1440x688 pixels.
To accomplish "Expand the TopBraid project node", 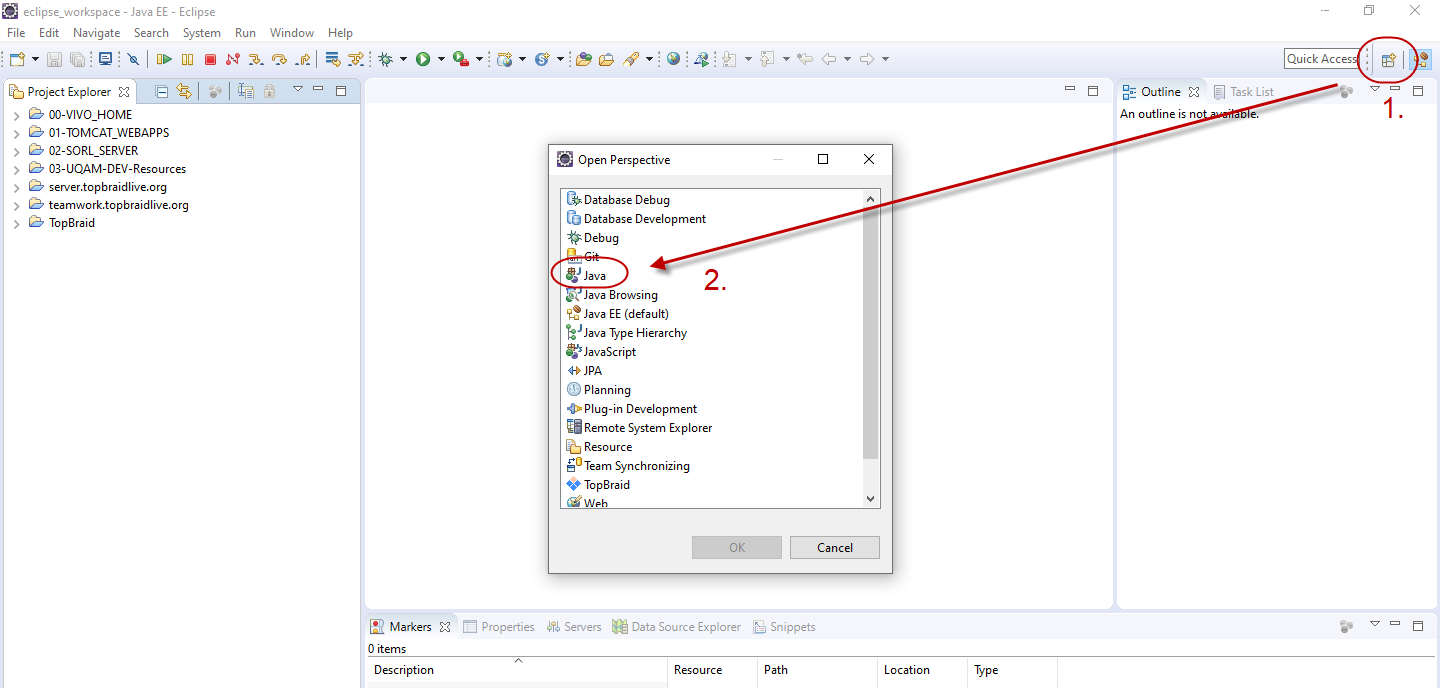I will (x=17, y=223).
